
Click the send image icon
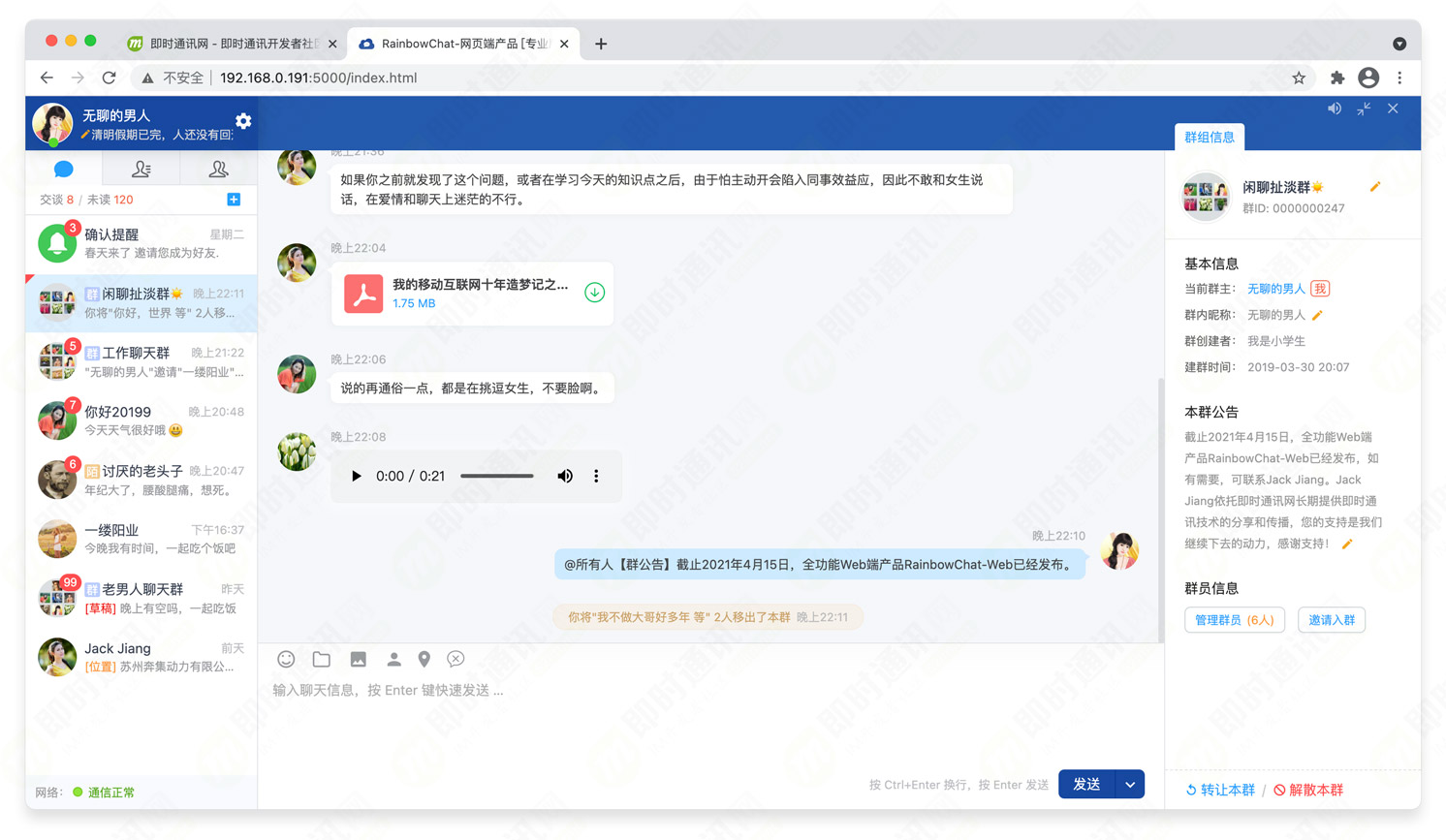(x=358, y=659)
